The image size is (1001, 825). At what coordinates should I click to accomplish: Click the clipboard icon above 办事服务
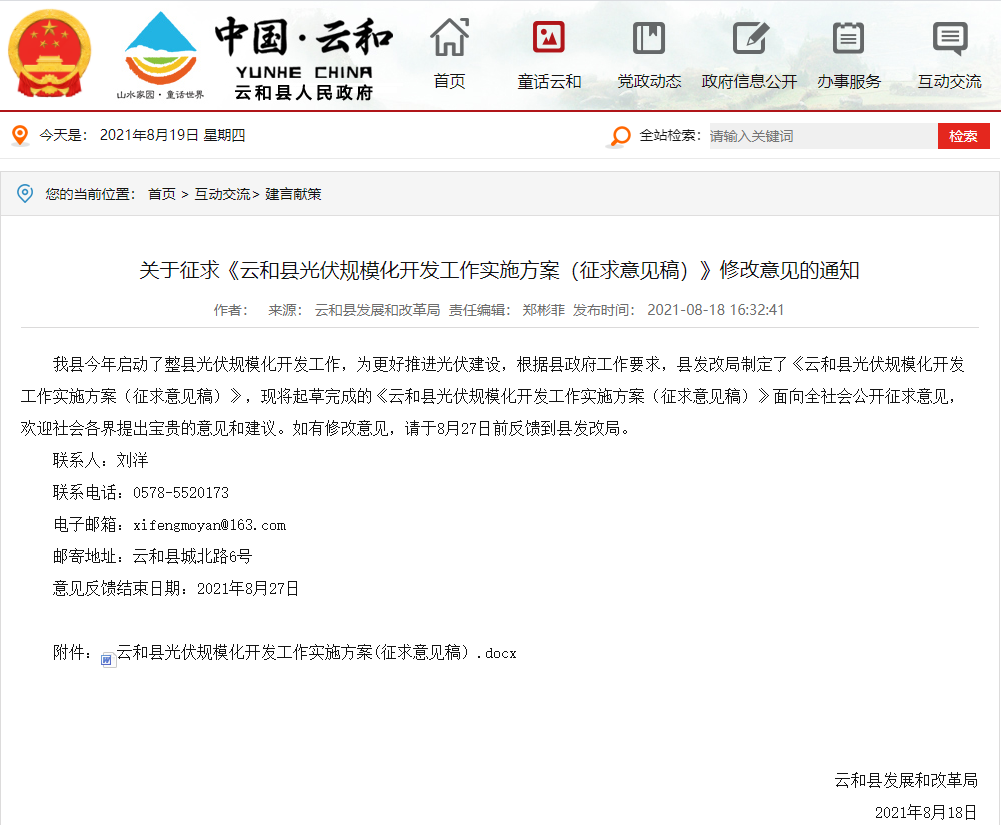(x=849, y=37)
